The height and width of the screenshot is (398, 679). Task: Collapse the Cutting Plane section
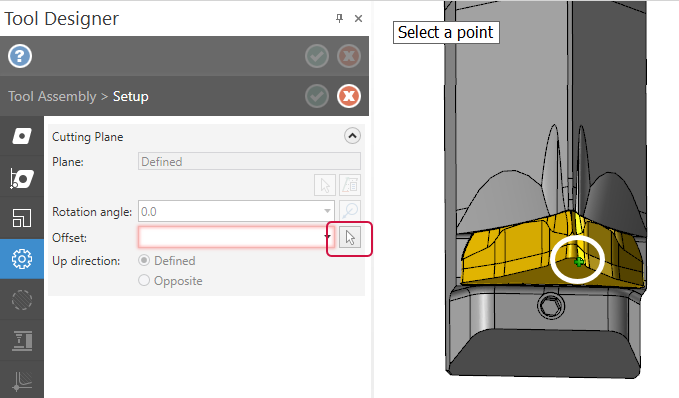tap(352, 136)
